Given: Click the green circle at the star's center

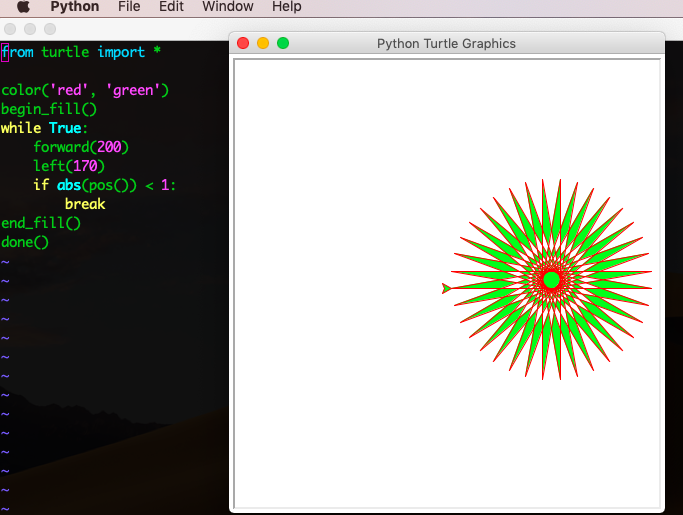Looking at the screenshot, I should (x=551, y=279).
